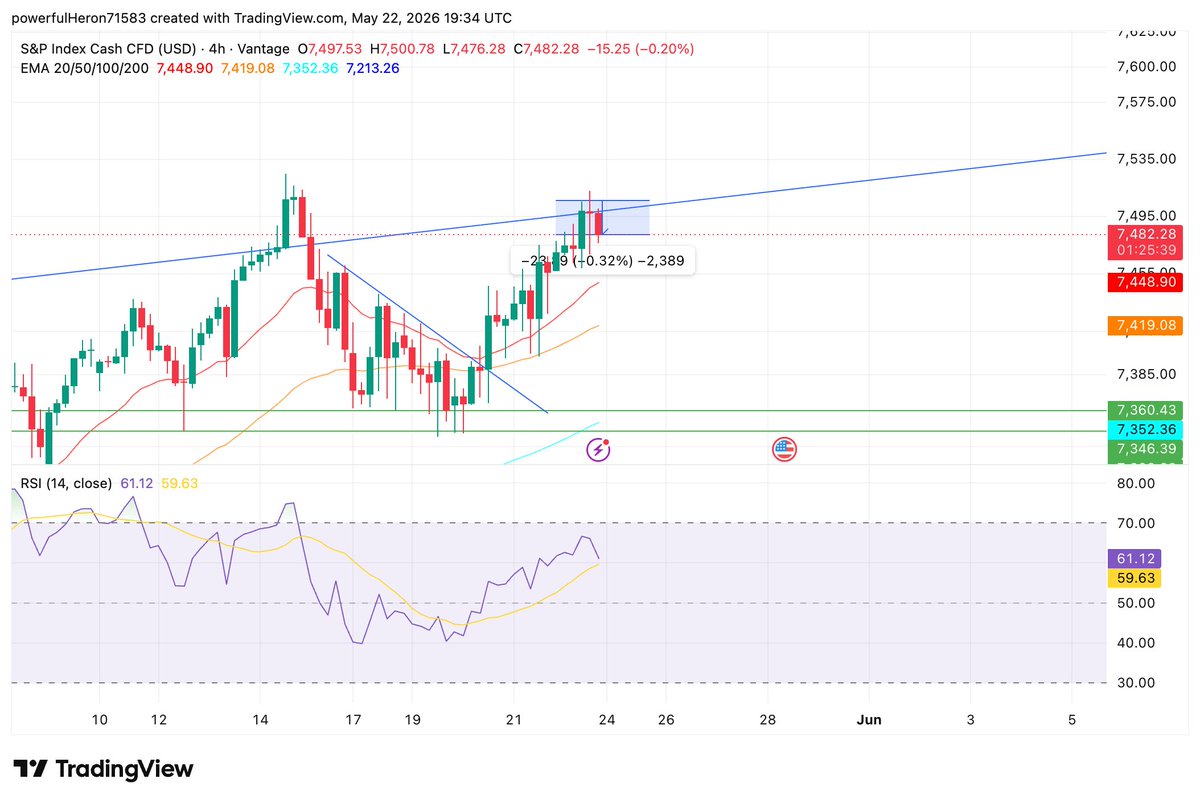Click the Jun label on time axis

[x=868, y=720]
